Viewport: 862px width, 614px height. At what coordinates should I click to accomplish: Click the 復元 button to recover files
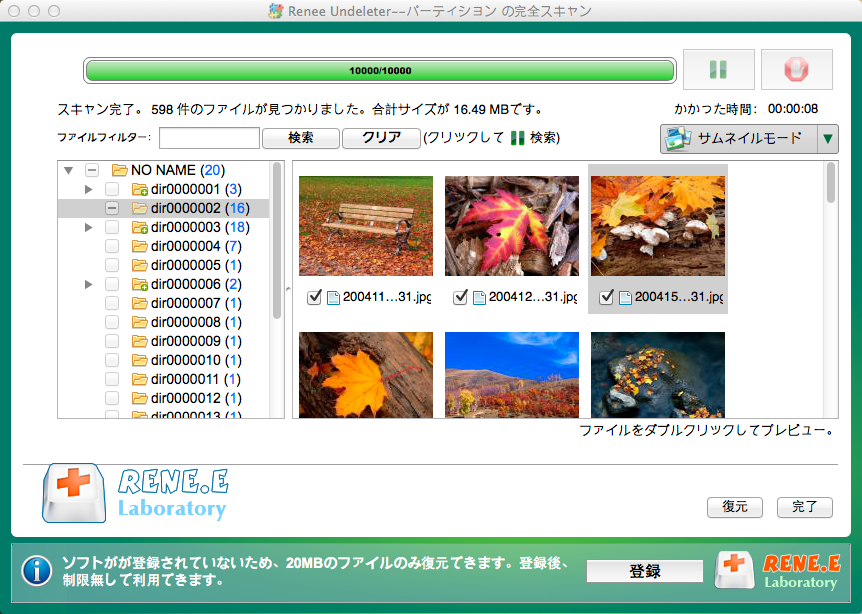(735, 507)
